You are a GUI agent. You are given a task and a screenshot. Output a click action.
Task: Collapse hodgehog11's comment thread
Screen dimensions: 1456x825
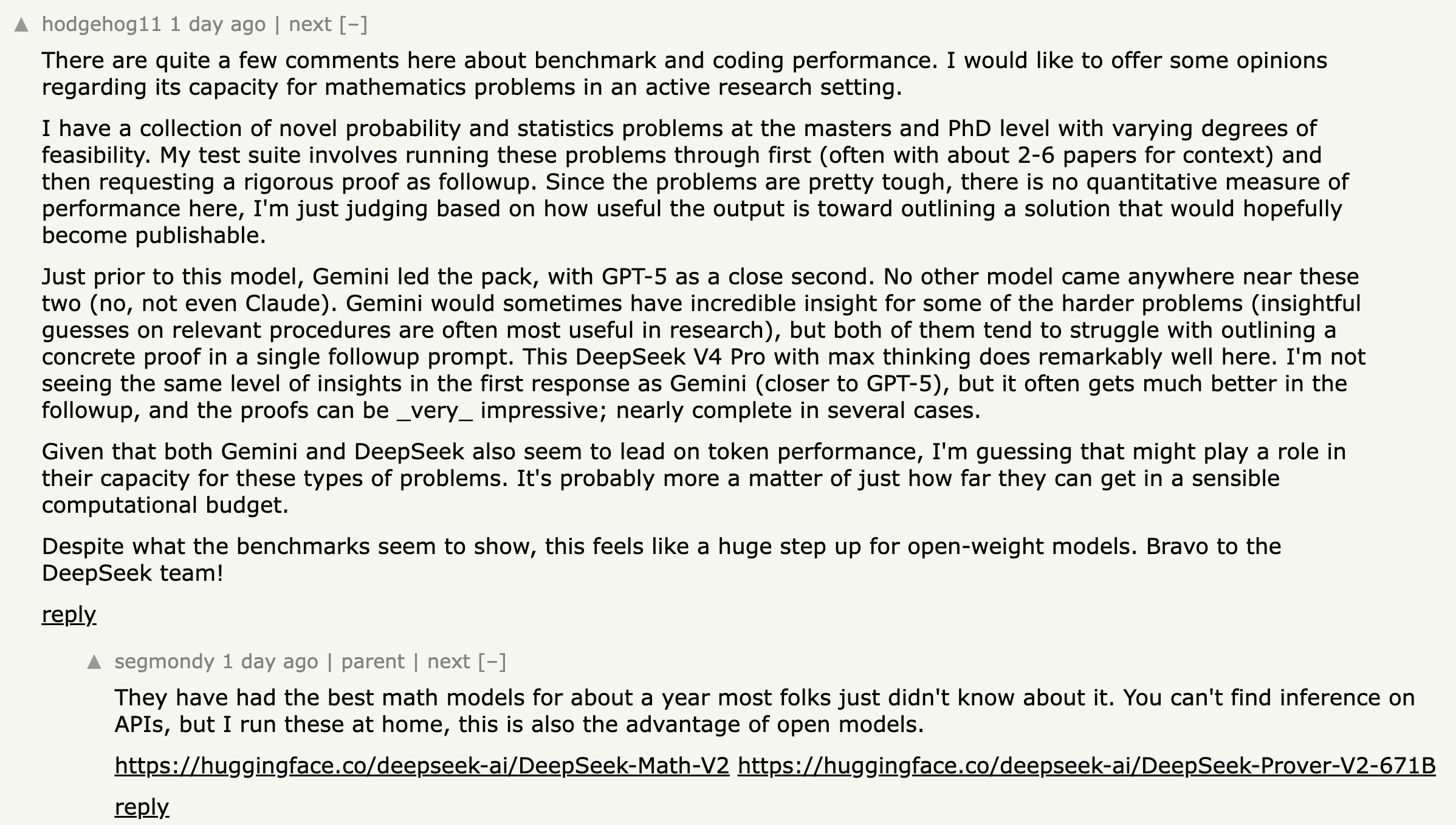coord(354,24)
